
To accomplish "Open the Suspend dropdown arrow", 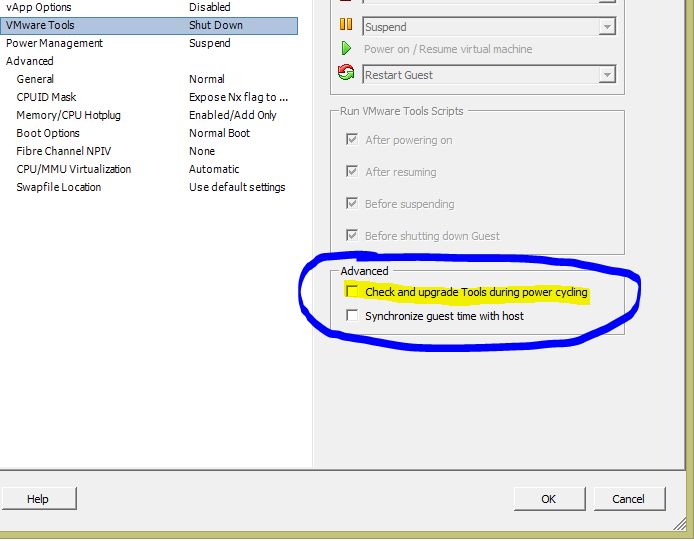I will 607,27.
